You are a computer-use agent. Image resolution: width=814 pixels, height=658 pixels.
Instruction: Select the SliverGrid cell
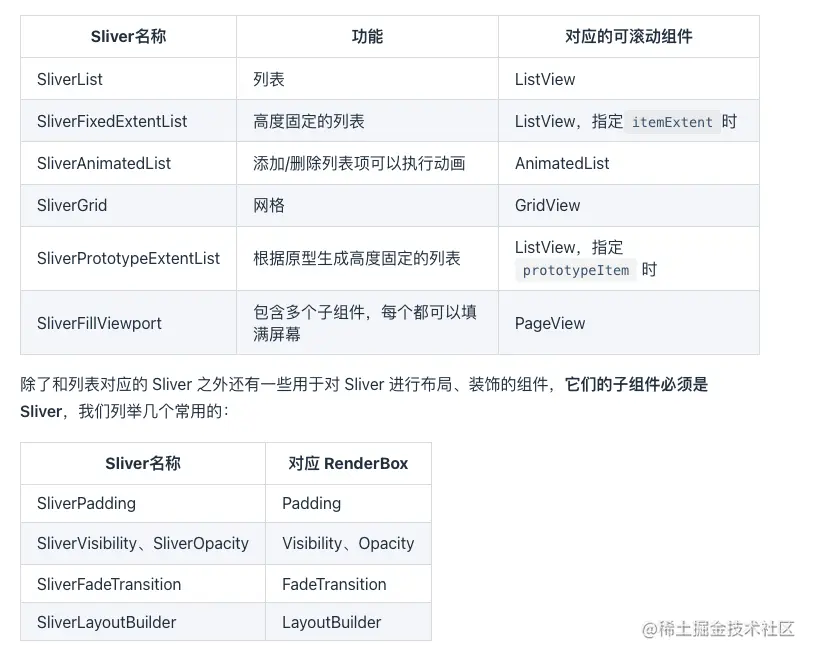point(128,205)
